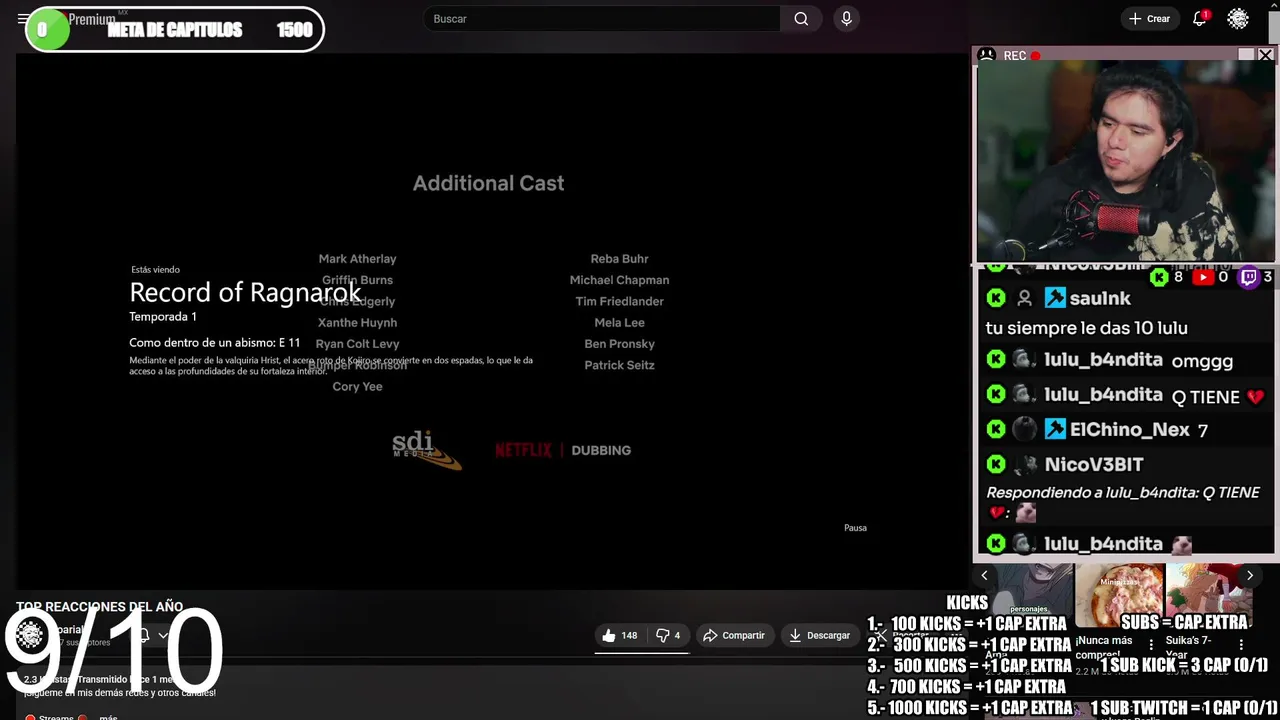This screenshot has width=1280, height=720.
Task: Click the YouTube viewer counter icon
Action: pos(1203,277)
